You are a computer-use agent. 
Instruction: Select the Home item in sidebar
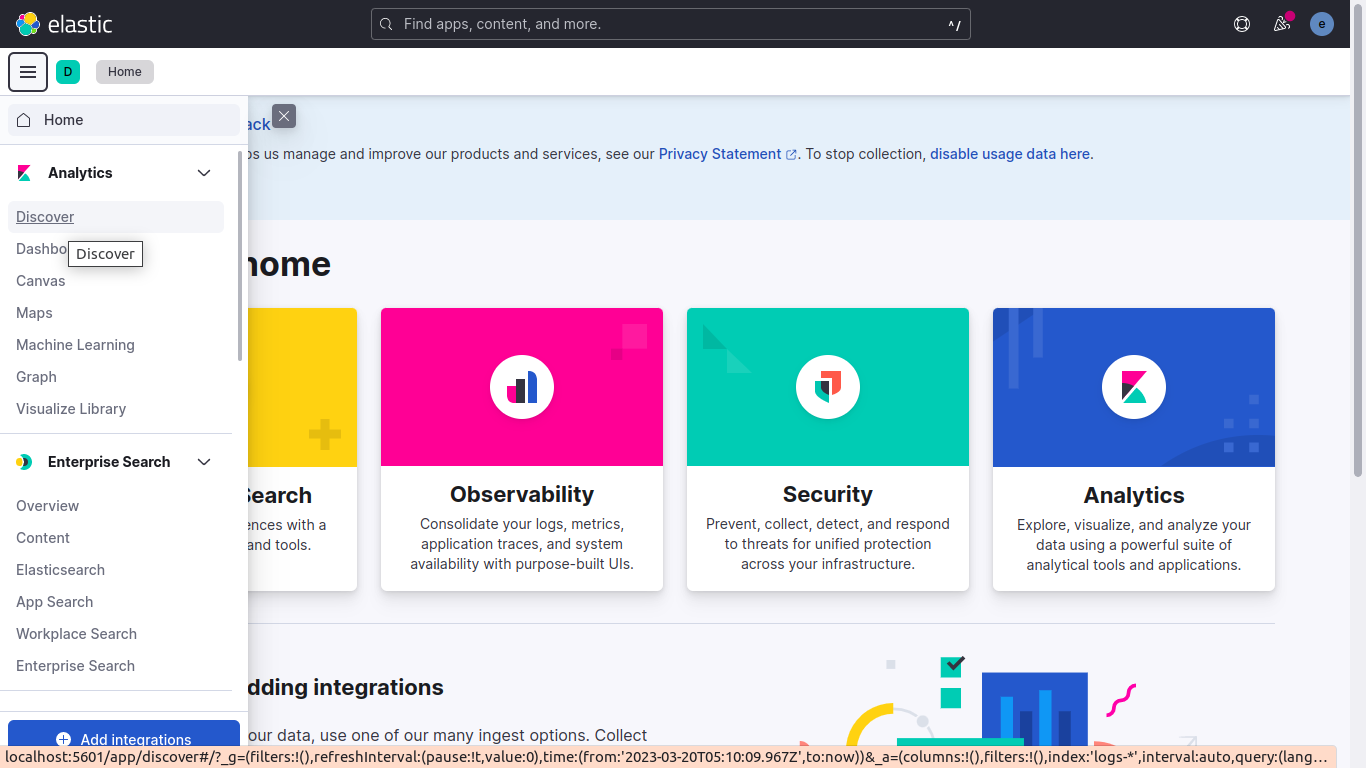coord(124,120)
